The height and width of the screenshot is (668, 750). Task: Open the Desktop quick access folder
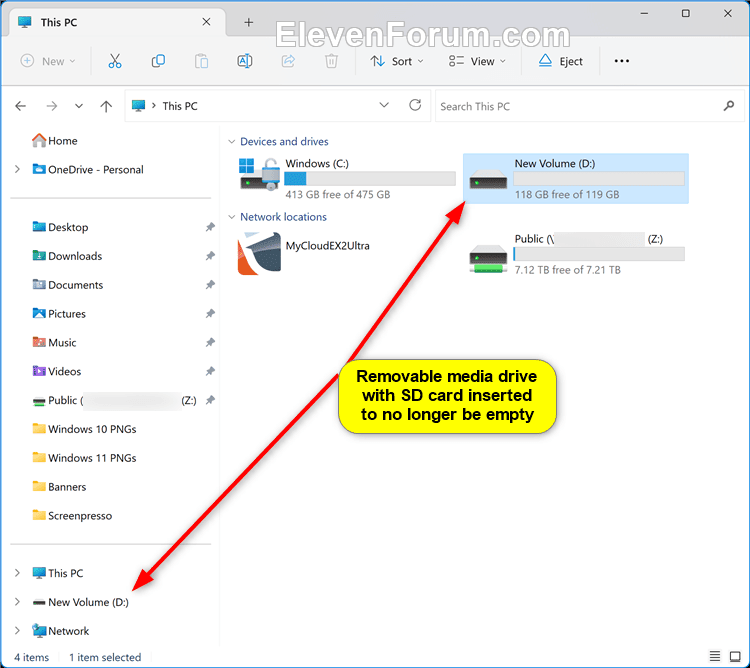coord(60,227)
